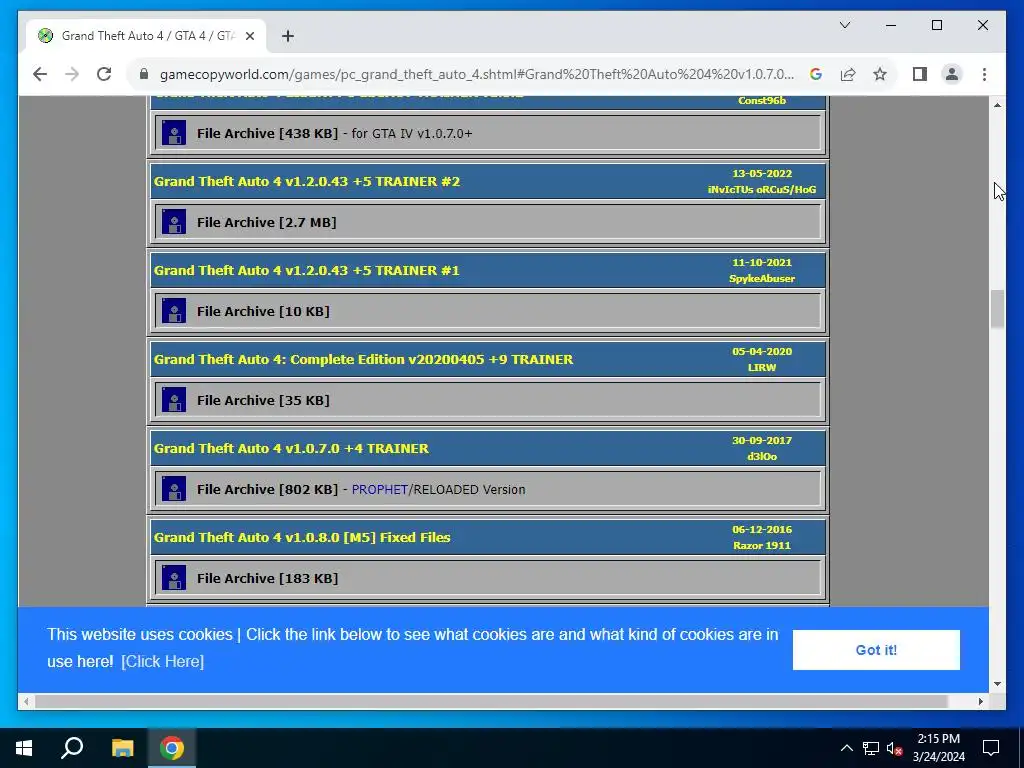Screen dimensions: 1024x768
Task: Open the Chrome three-dot menu
Action: point(984,74)
